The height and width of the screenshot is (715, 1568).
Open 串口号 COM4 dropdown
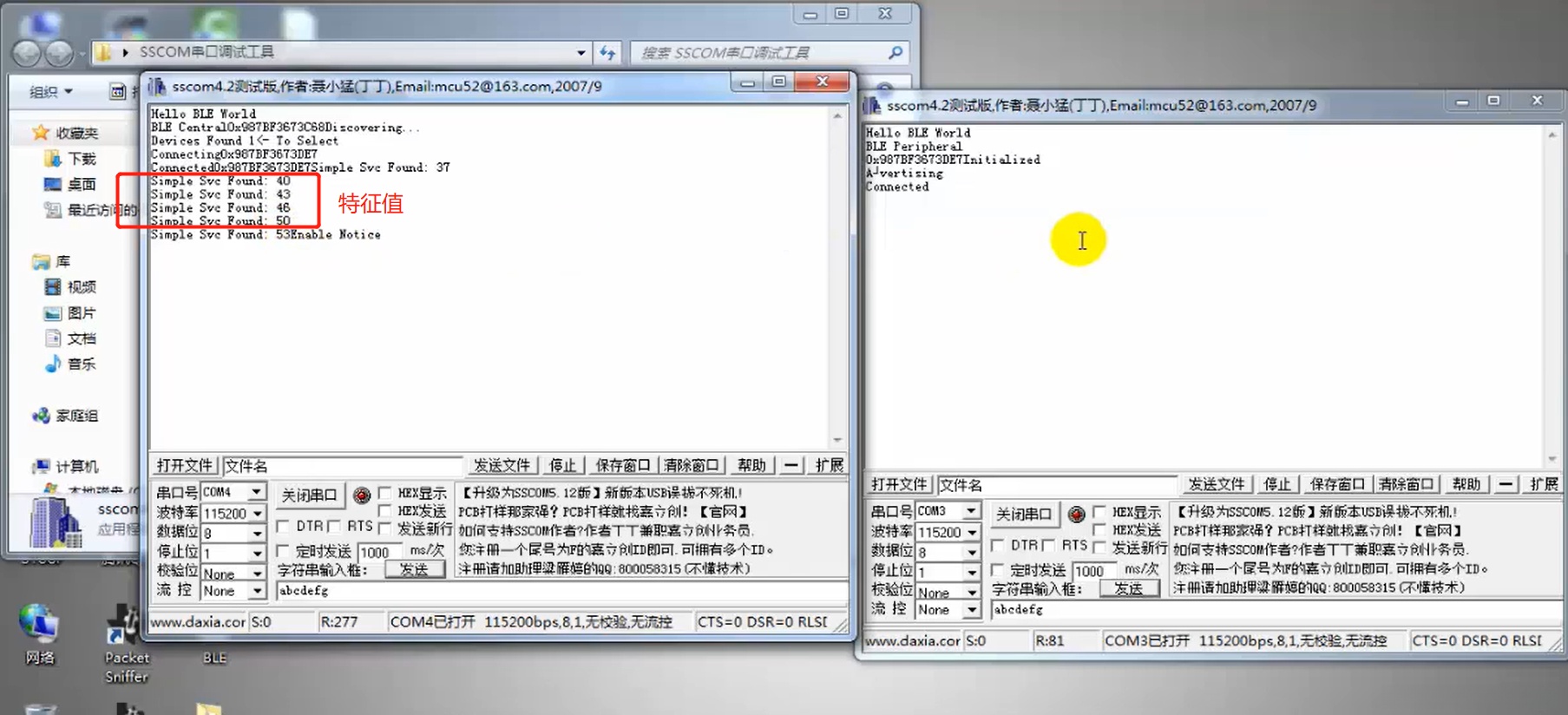257,492
